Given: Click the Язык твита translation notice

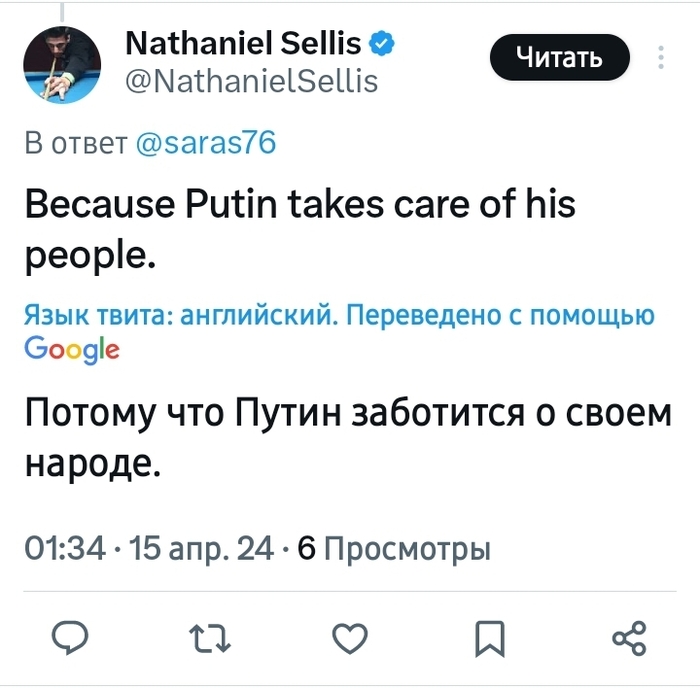Looking at the screenshot, I should 339,317.
